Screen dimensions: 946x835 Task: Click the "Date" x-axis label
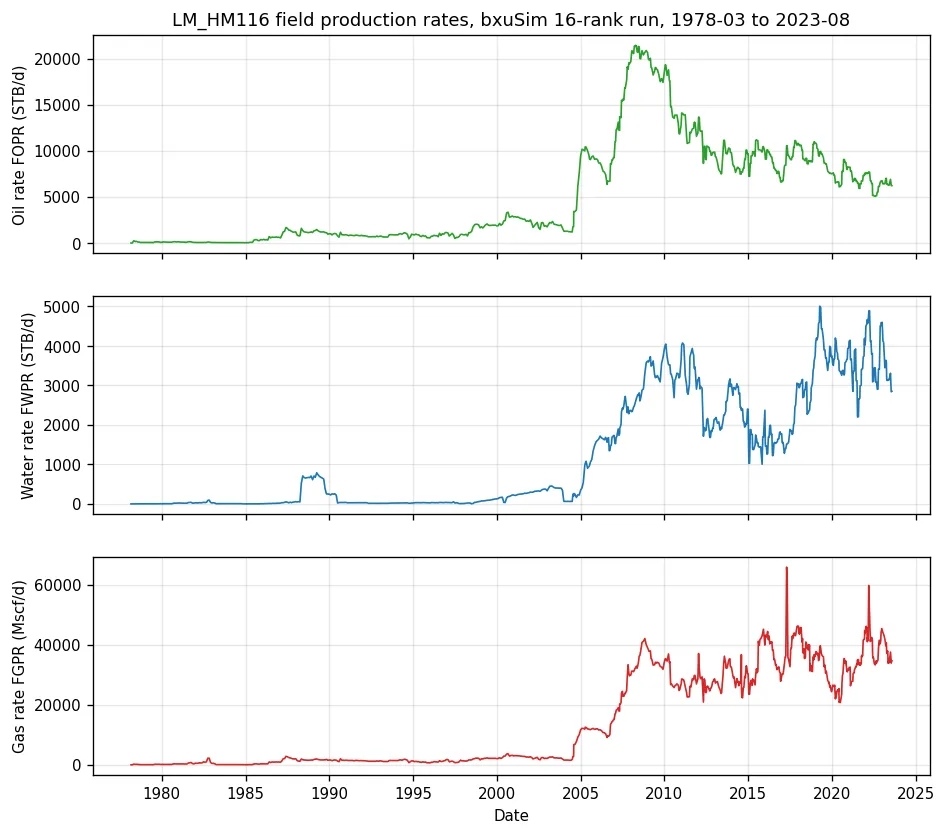pyautogui.click(x=511, y=816)
